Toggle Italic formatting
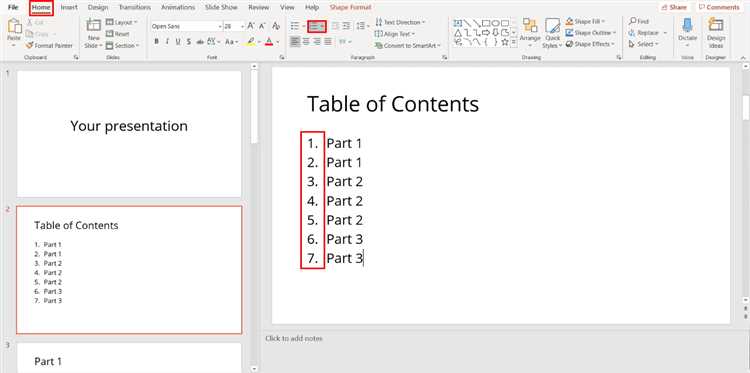Image resolution: width=750 pixels, height=373 pixels. tap(167, 42)
